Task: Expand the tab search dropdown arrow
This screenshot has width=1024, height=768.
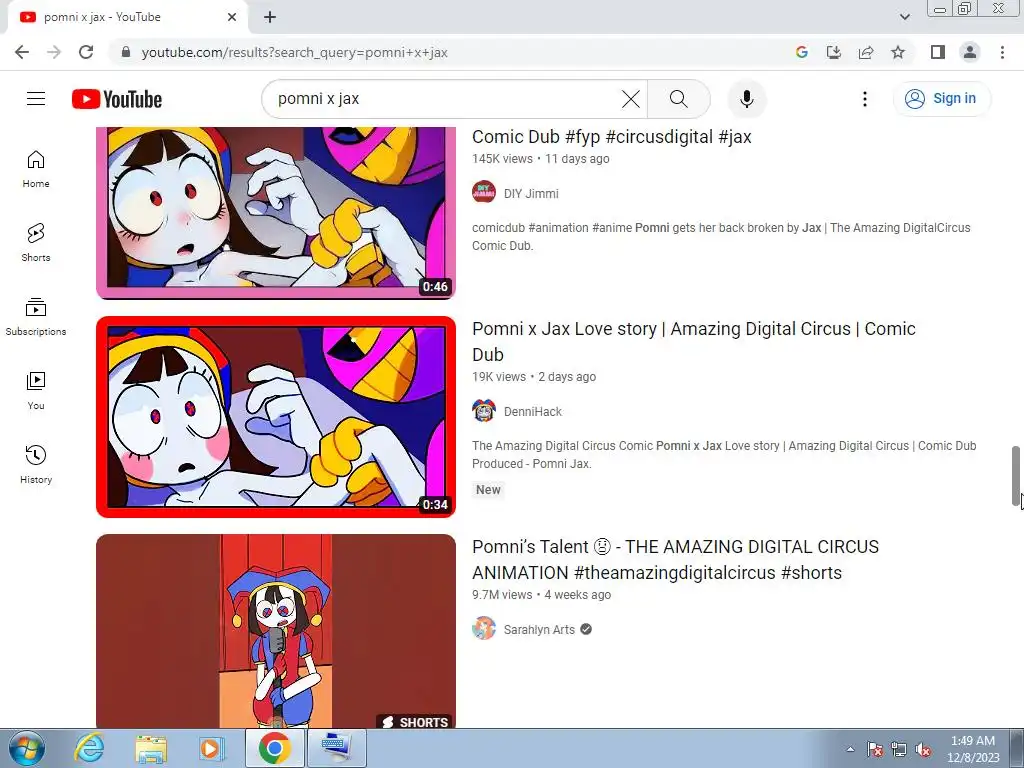Action: pos(904,17)
